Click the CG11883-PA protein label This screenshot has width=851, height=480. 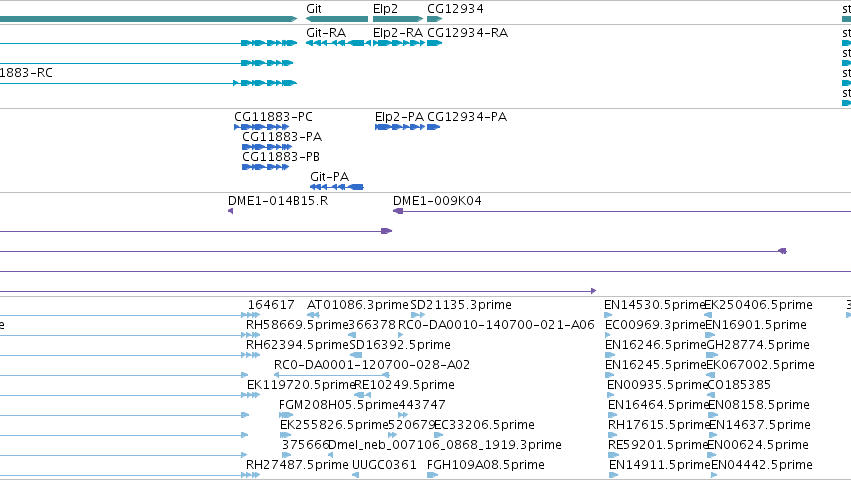tap(282, 137)
